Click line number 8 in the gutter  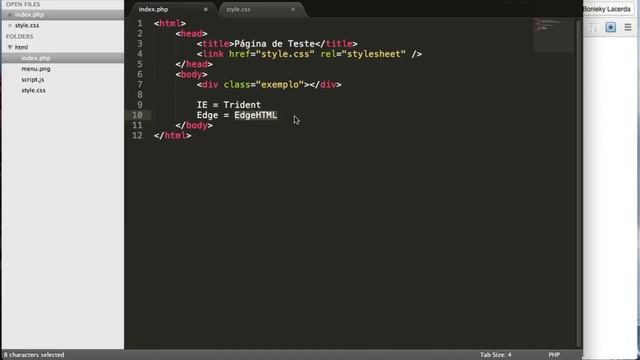(x=140, y=95)
